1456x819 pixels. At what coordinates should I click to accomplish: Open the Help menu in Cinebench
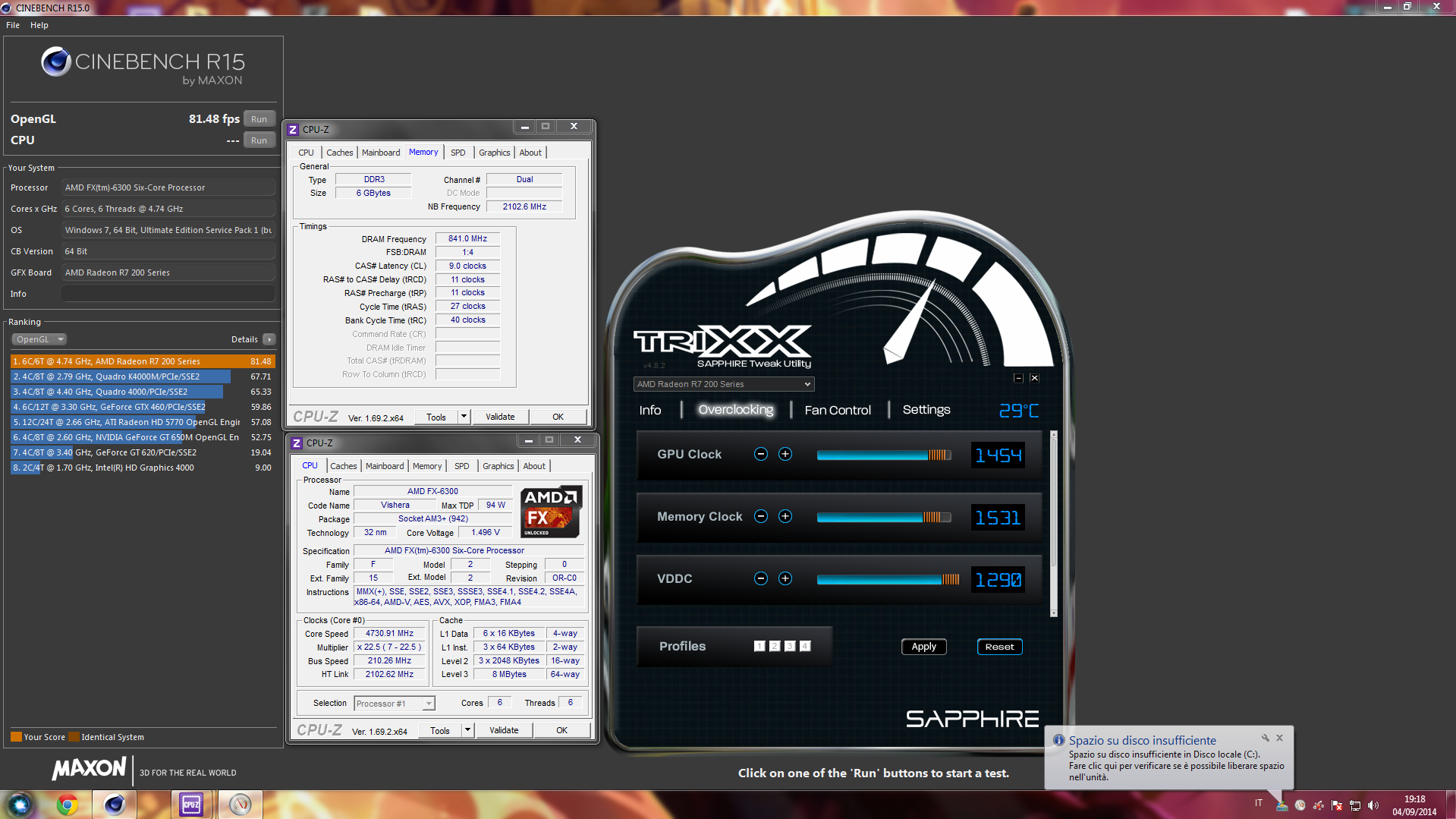click(39, 25)
